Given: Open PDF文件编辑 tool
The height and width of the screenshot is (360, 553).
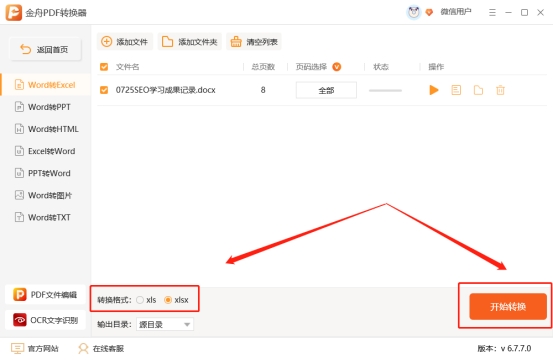Looking at the screenshot, I should (45, 294).
